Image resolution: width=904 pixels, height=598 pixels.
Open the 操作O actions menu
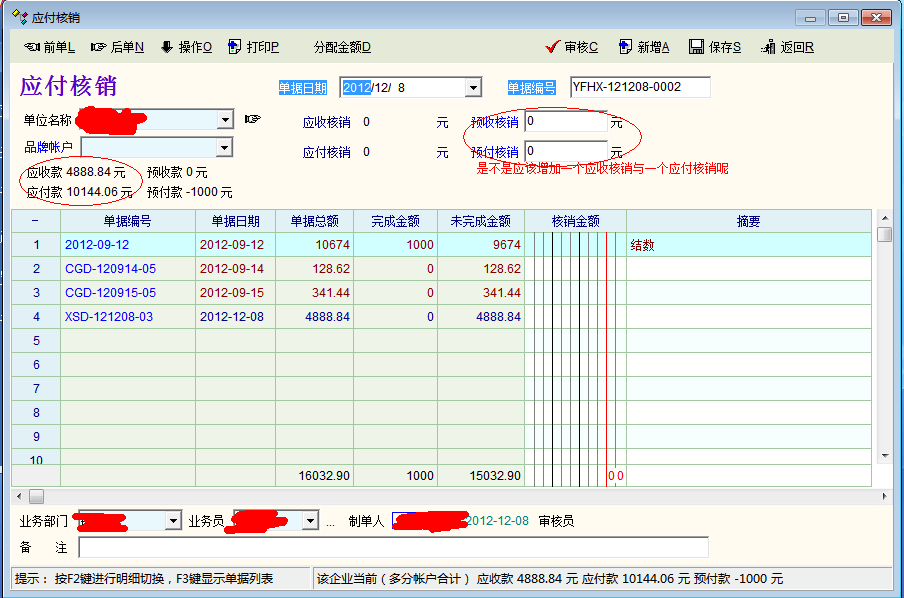click(x=186, y=47)
